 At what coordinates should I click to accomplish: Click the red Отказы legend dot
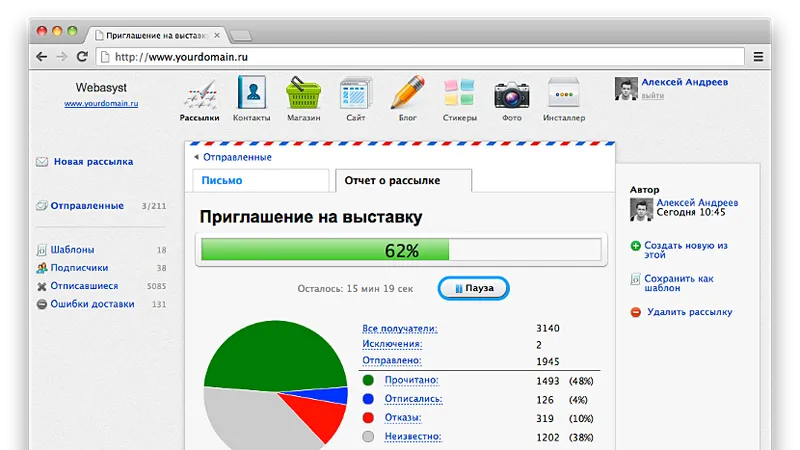tap(368, 418)
